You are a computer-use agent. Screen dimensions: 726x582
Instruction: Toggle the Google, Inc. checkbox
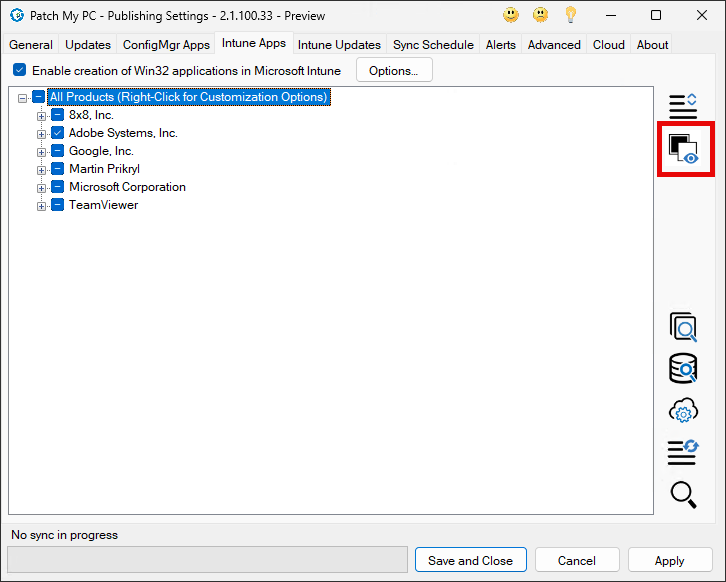(58, 151)
